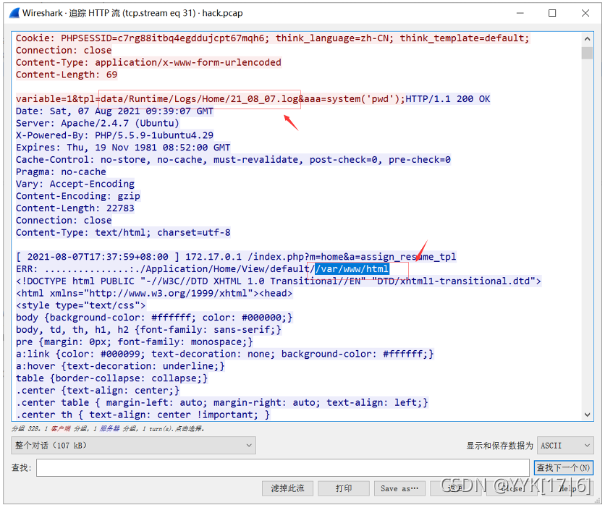This screenshot has height=506, width=606.
Task: Open the ASCII data format dropdown
Action: [x=565, y=445]
